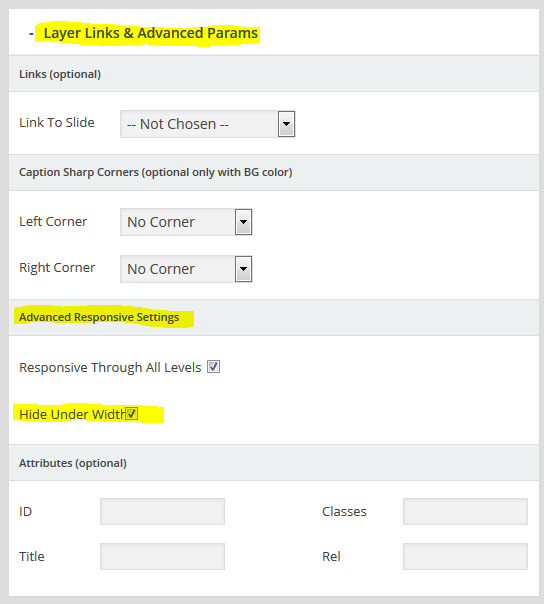
Task: Open the Link To Slide dropdown
Action: tap(208, 124)
